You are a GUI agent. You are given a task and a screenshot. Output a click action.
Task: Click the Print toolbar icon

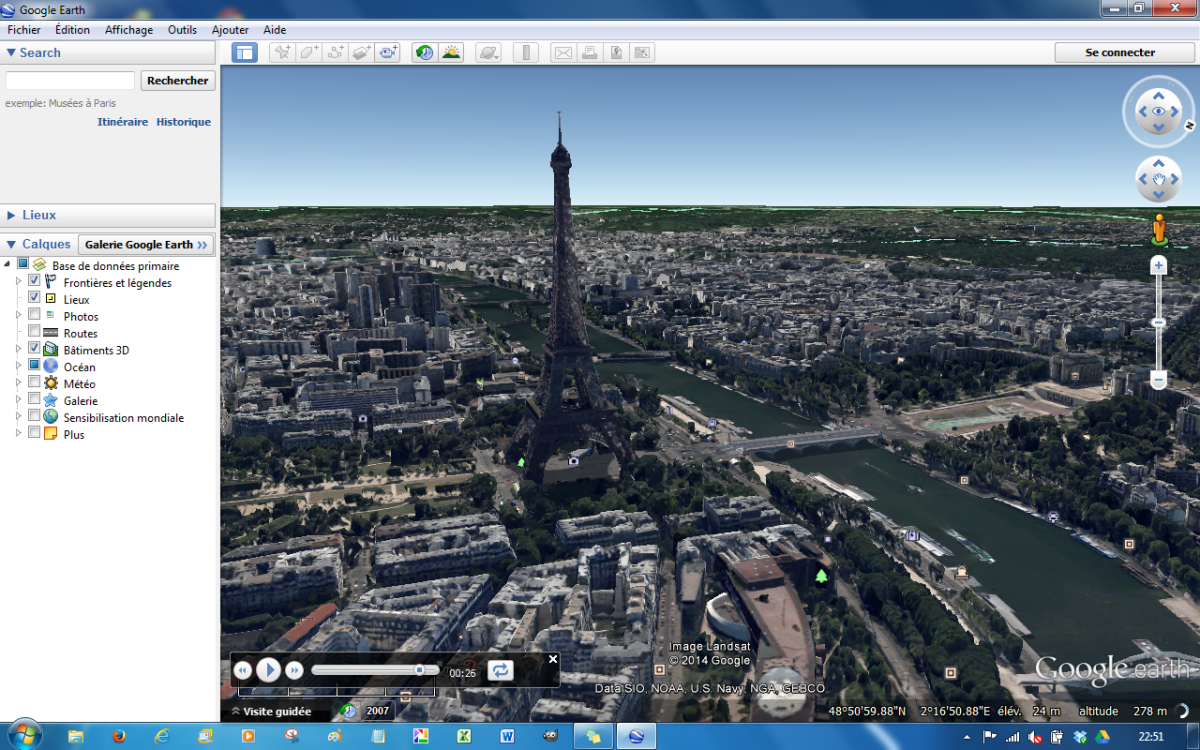(590, 53)
